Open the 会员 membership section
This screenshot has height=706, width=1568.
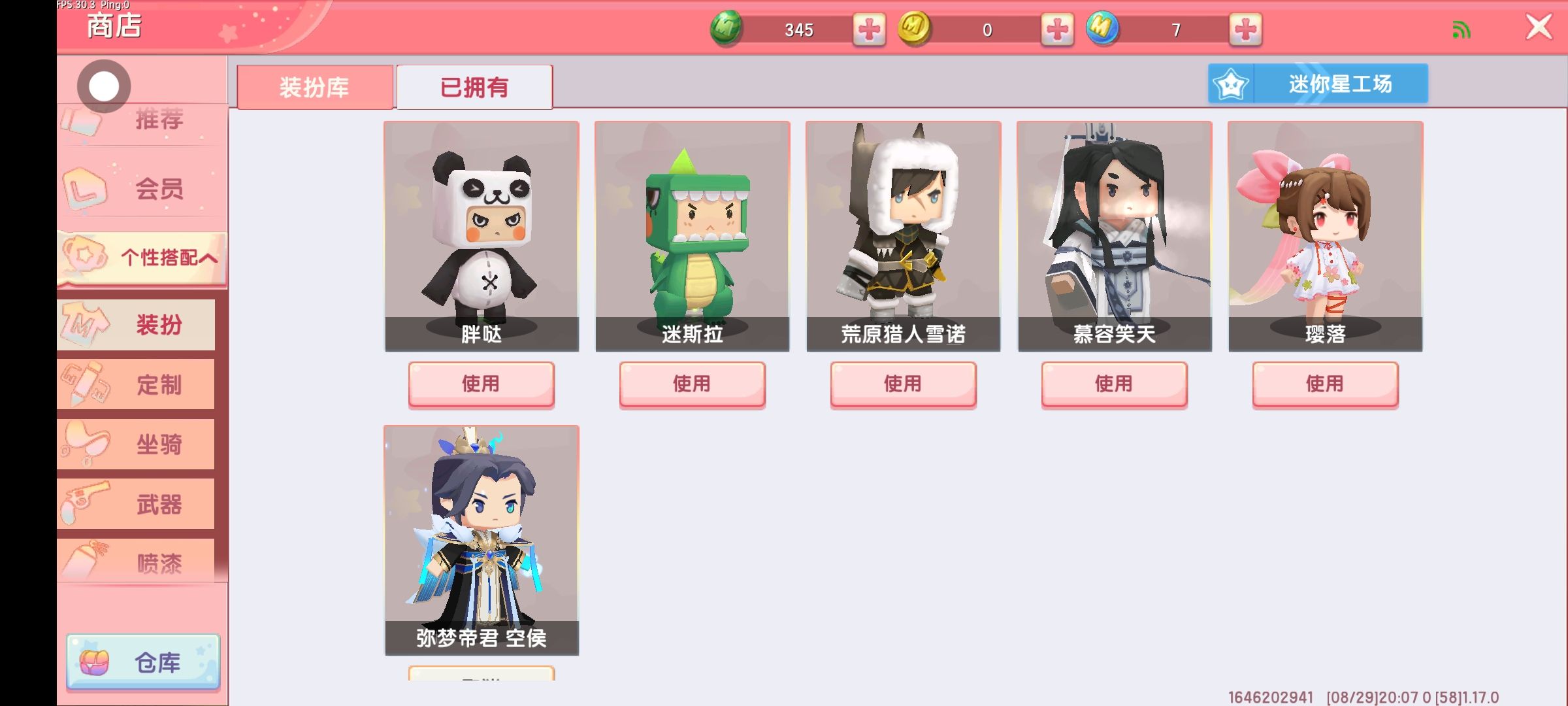tap(142, 189)
